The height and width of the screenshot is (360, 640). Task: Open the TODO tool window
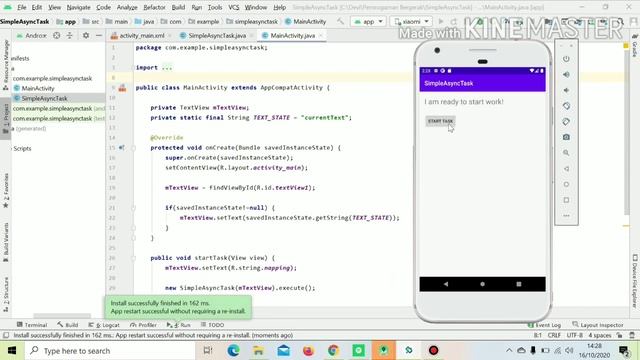click(x=212, y=325)
